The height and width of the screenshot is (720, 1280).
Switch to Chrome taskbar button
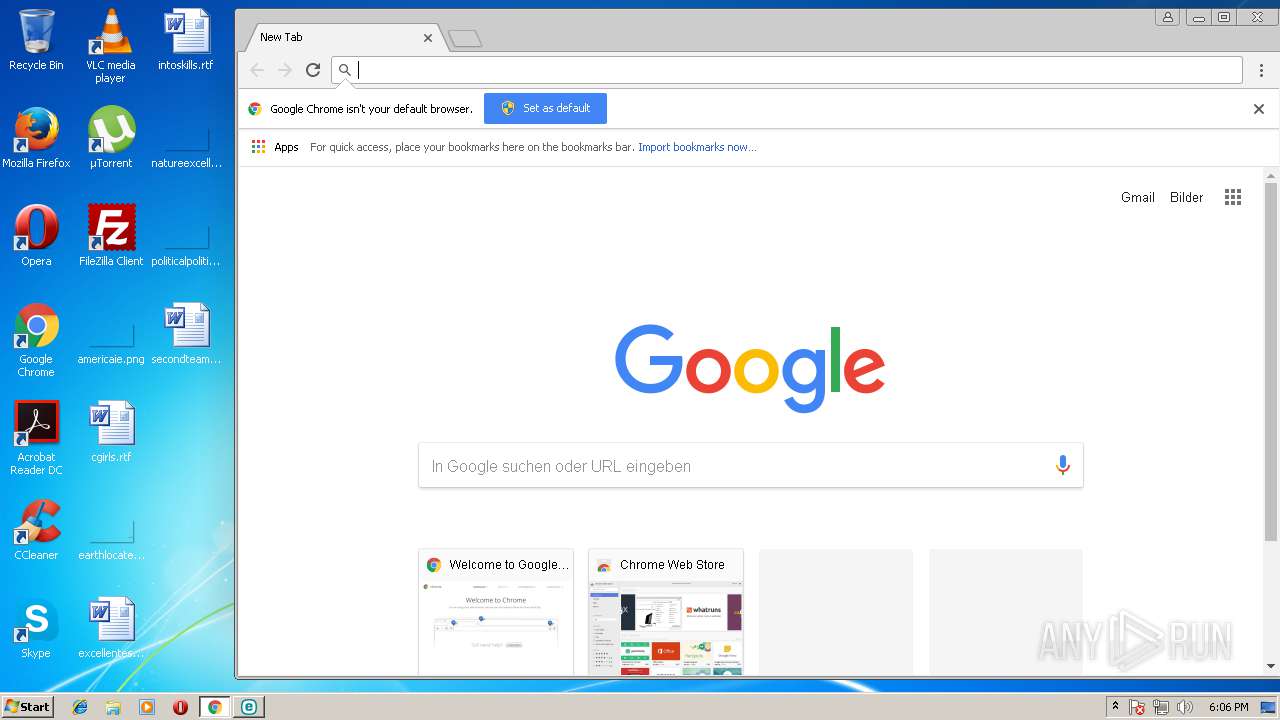click(x=214, y=707)
